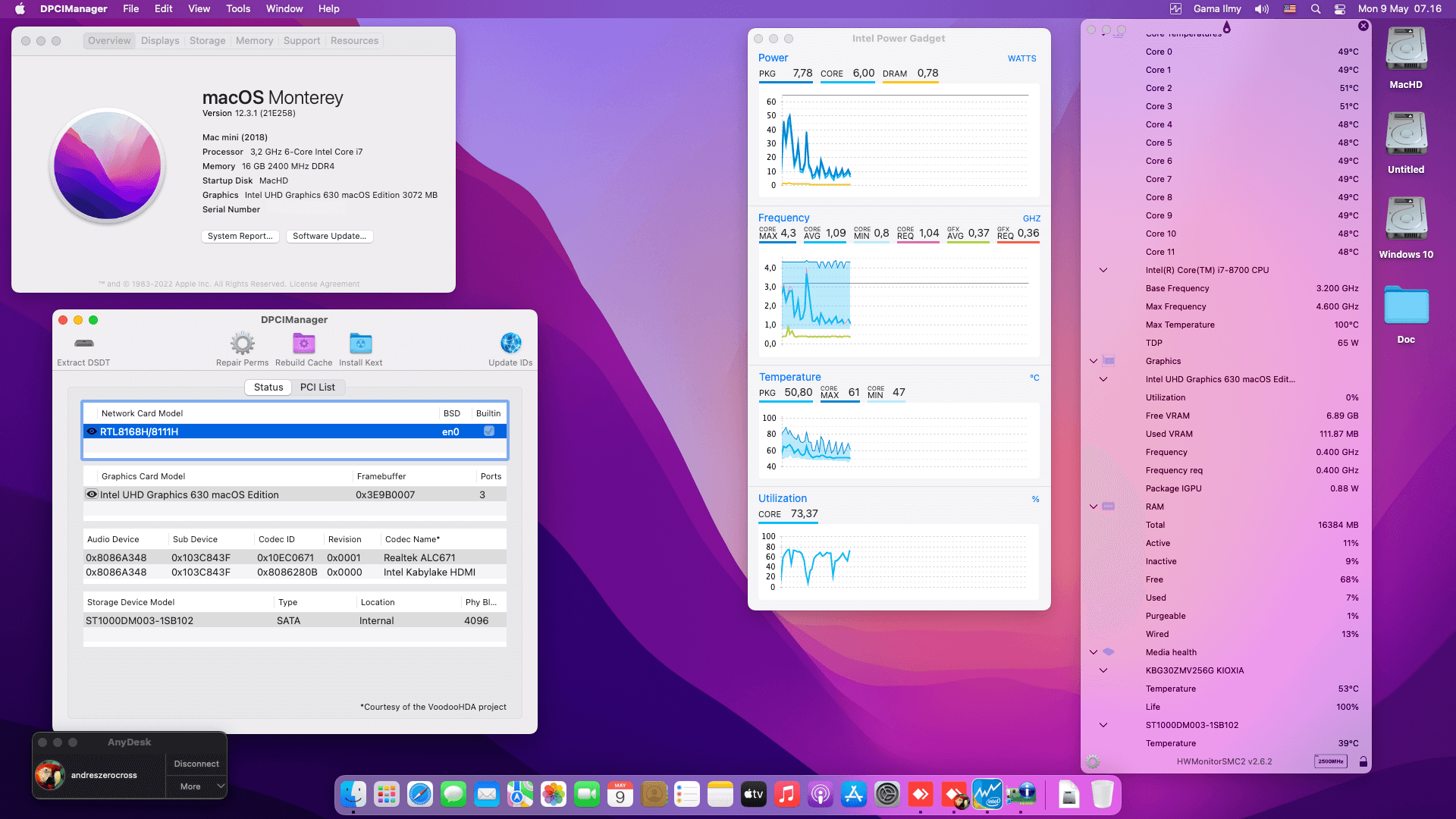Select the ST1000DM003-1SB102 storage device row
This screenshot has width=1456, height=819.
[x=294, y=620]
